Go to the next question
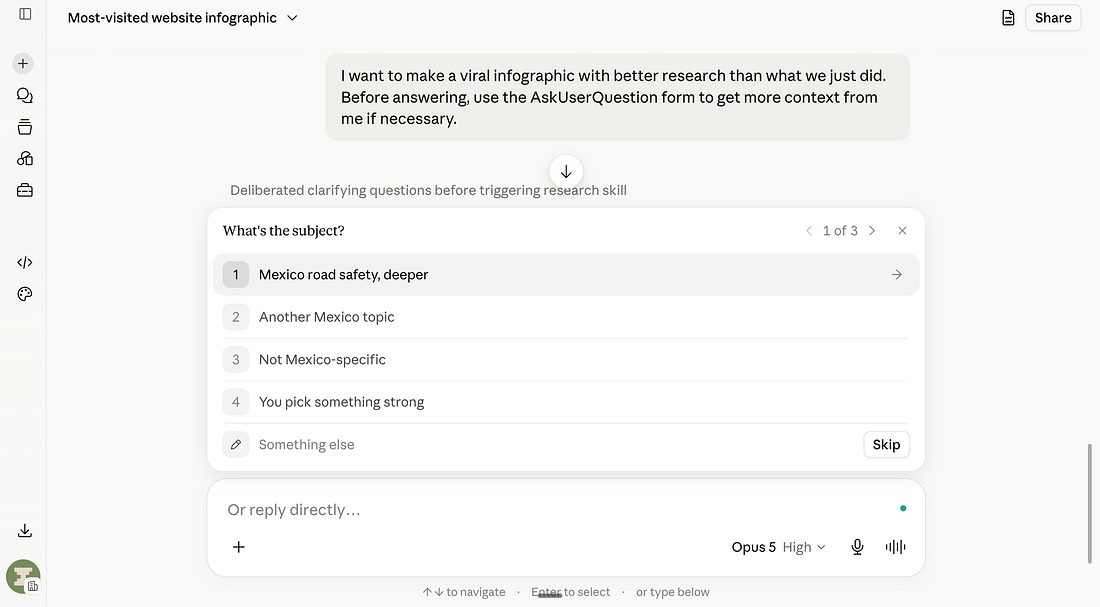Screen dimensions: 1100x607 (872, 231)
